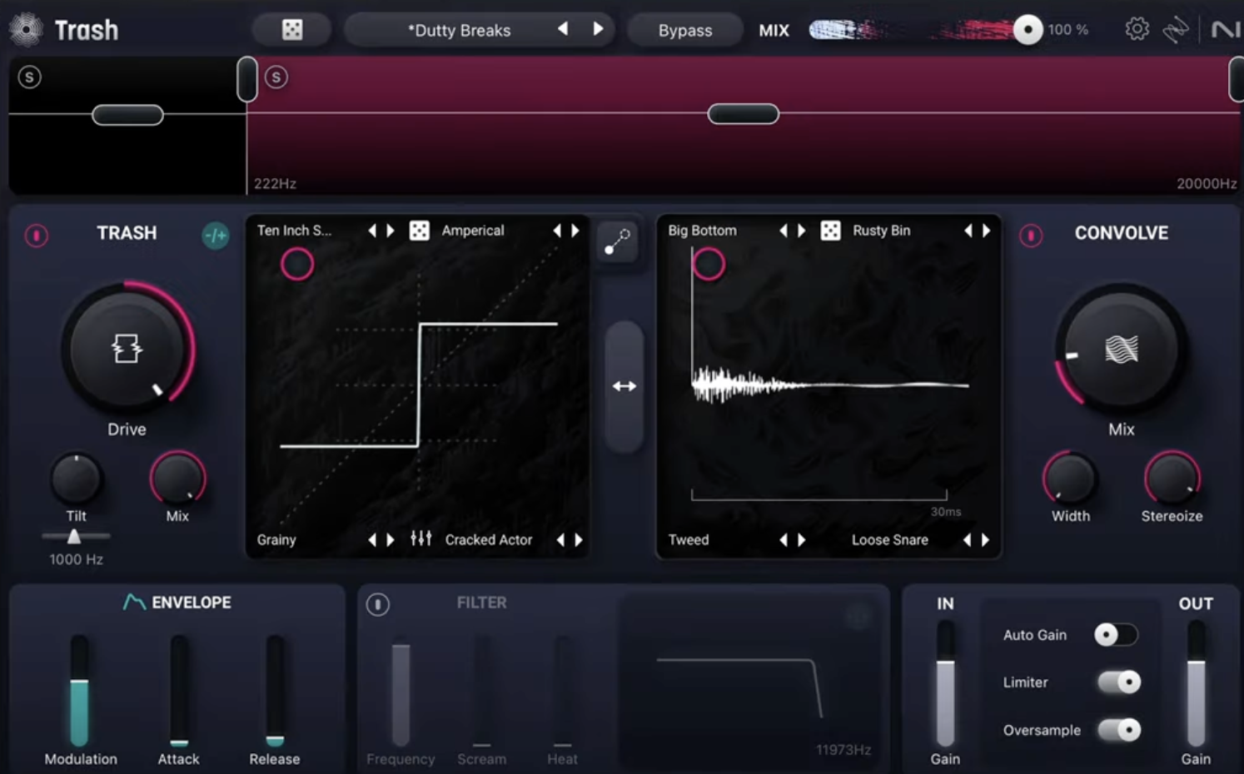1244x774 pixels.
Task: Toggle the FILTER module power button
Action: point(377,604)
